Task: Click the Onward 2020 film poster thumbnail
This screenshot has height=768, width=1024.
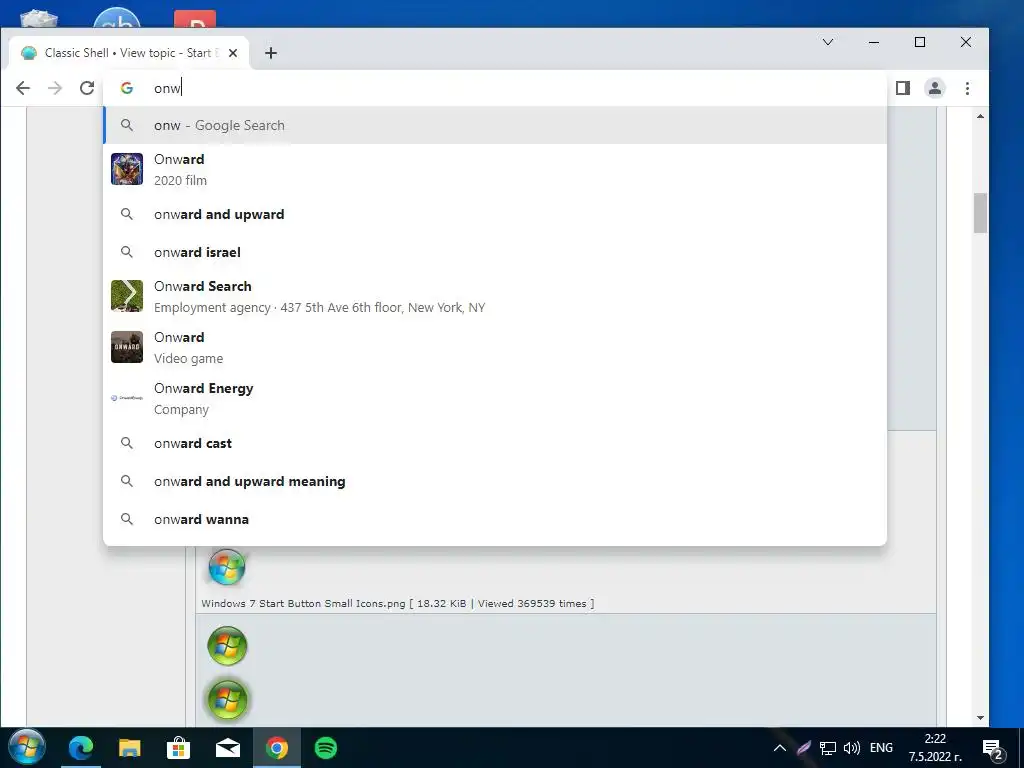Action: point(127,169)
